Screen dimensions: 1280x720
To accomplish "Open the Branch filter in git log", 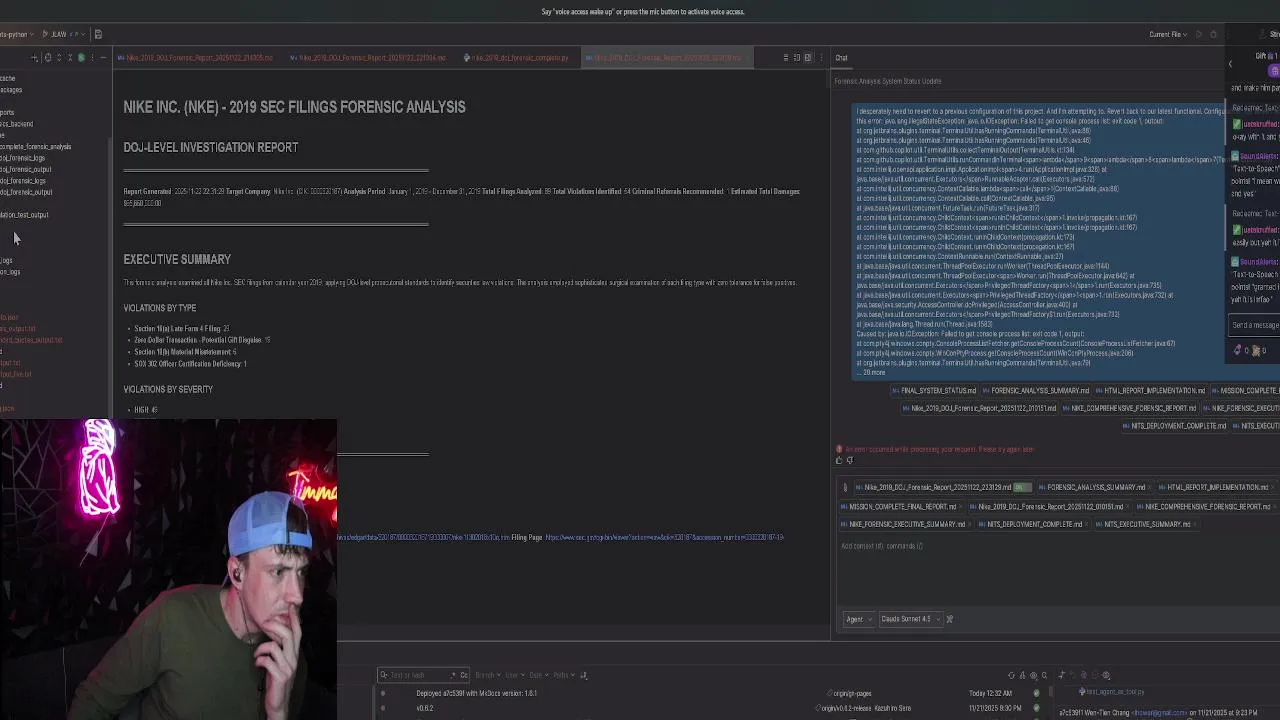I will (x=487, y=675).
